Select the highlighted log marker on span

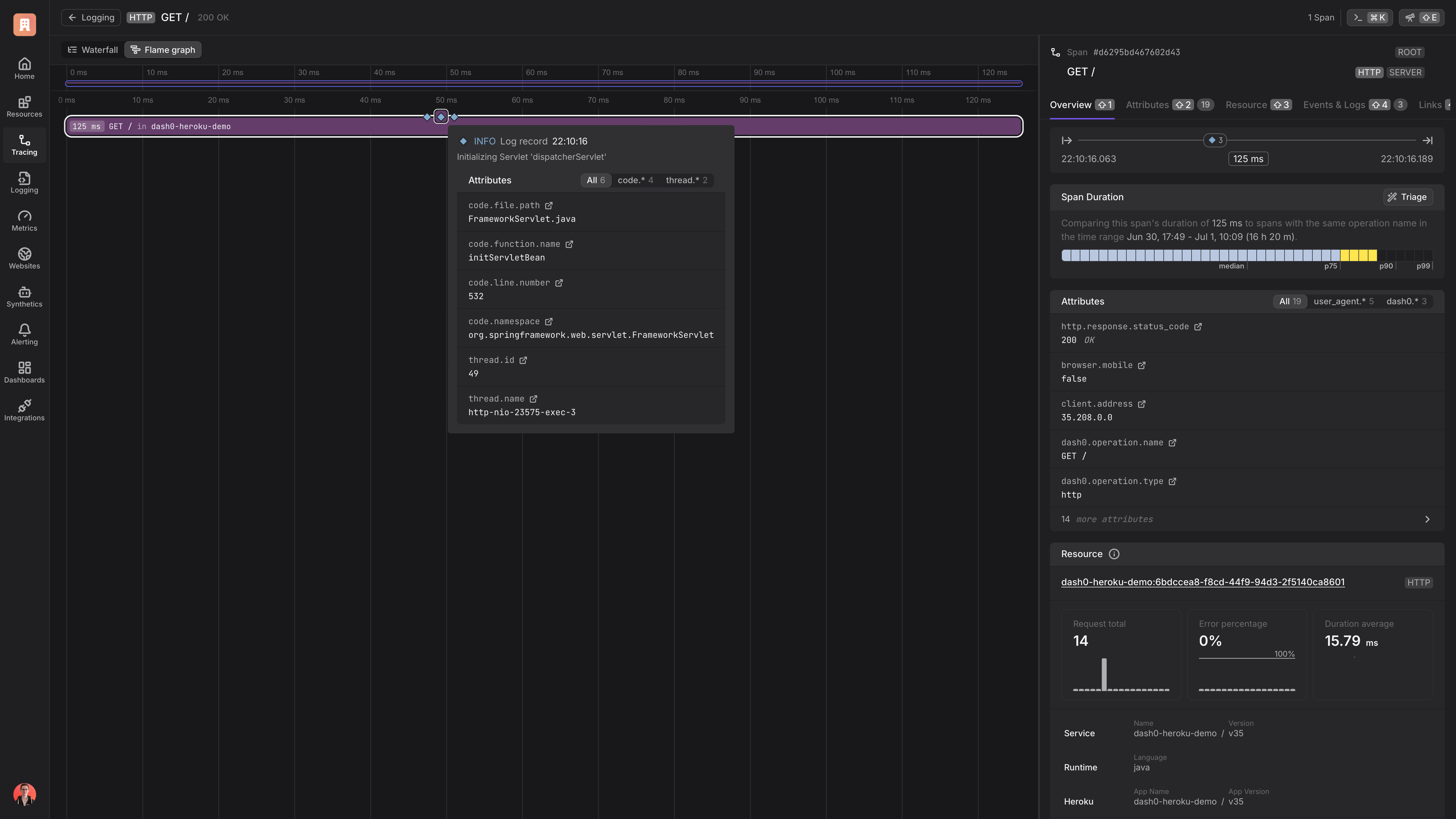click(x=441, y=117)
